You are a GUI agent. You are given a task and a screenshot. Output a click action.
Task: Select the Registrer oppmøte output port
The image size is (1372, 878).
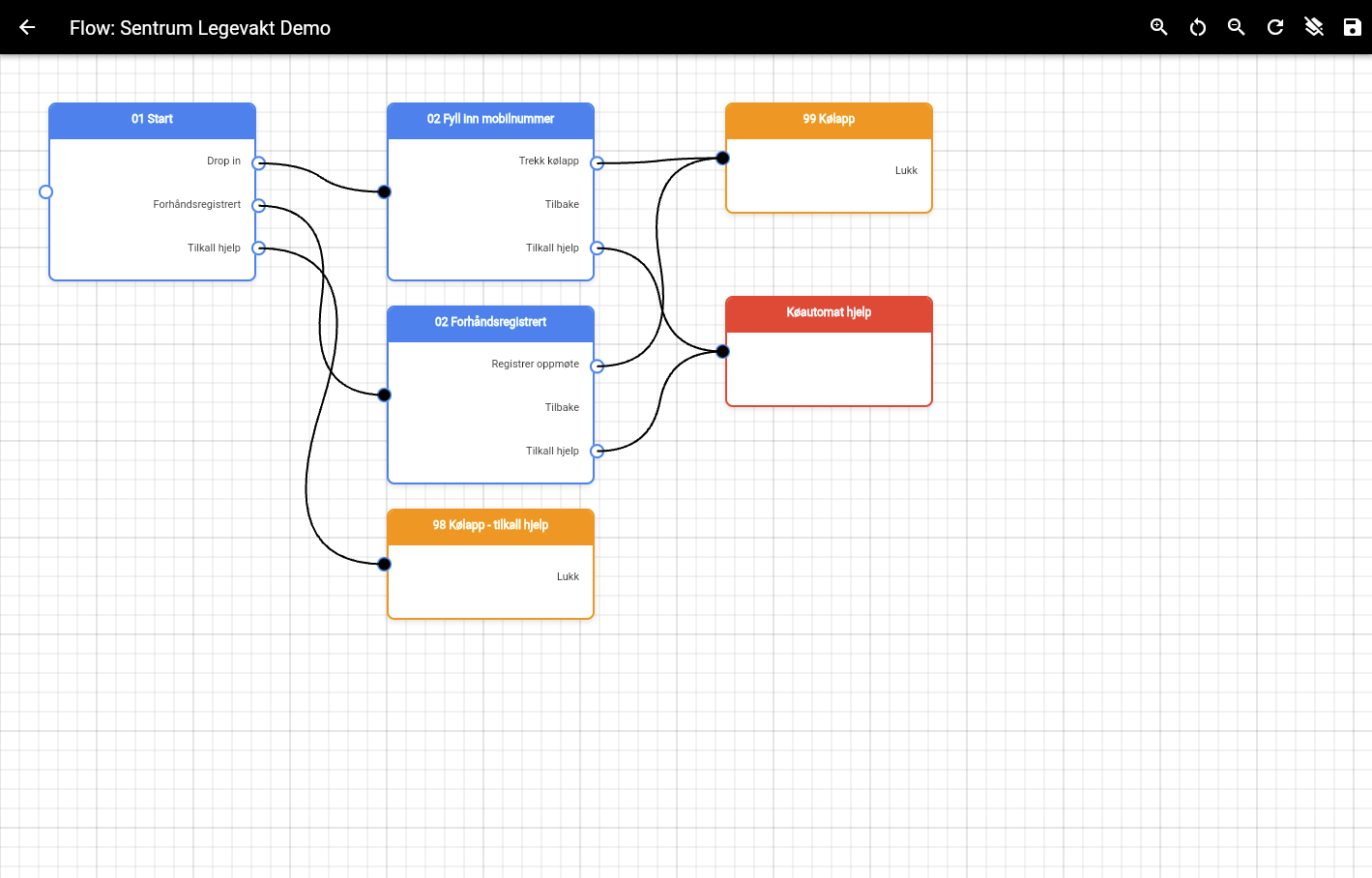[x=598, y=366]
